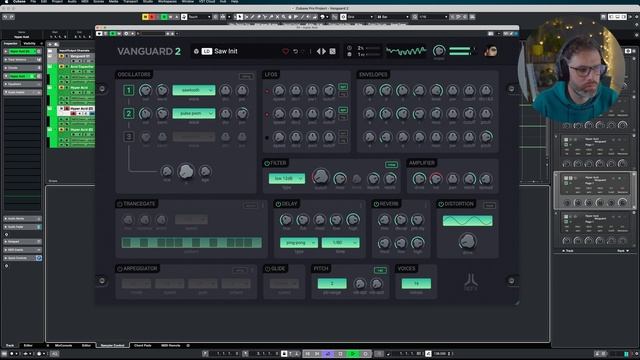Toggle LFO 1 sync button
This screenshot has height=360, width=640.
click(343, 87)
